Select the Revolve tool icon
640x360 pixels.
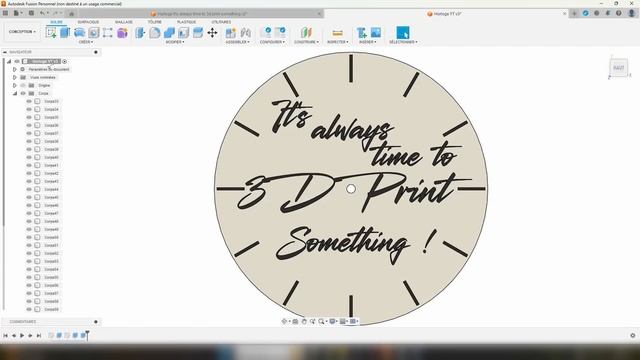80,33
